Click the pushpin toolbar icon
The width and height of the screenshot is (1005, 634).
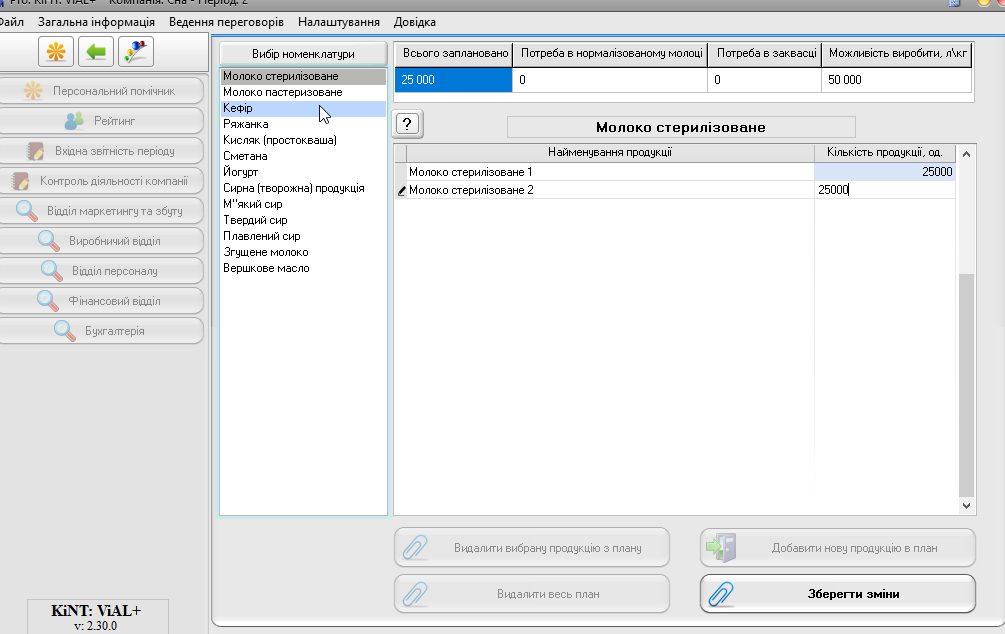click(135, 52)
